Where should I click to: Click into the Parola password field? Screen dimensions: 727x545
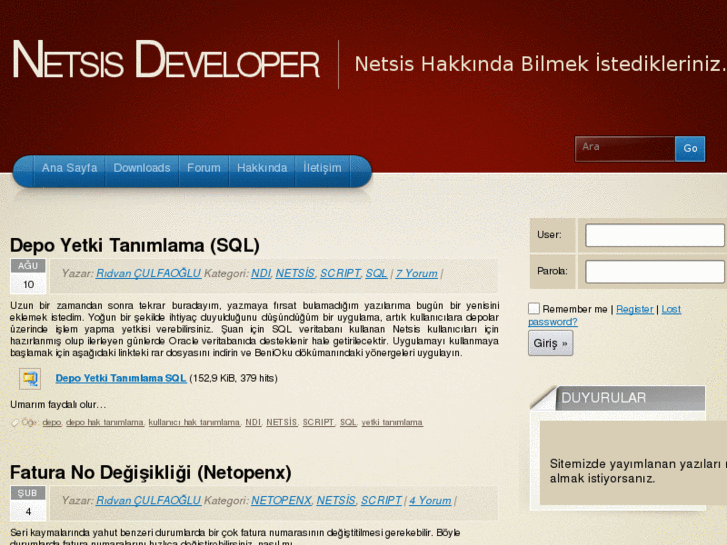coord(655,271)
